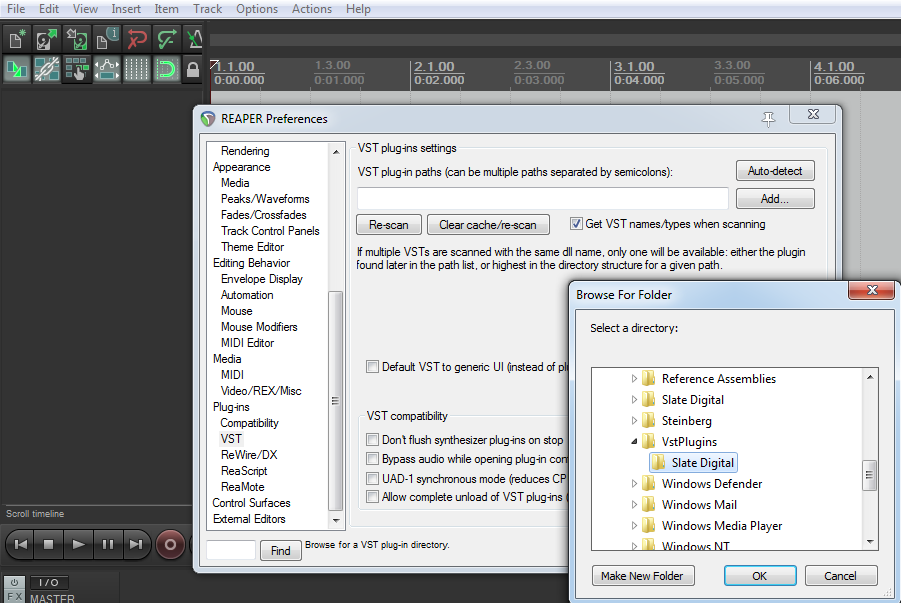Select the ReWire/DX preferences page
Viewport: 901px width, 603px height.
[249, 455]
